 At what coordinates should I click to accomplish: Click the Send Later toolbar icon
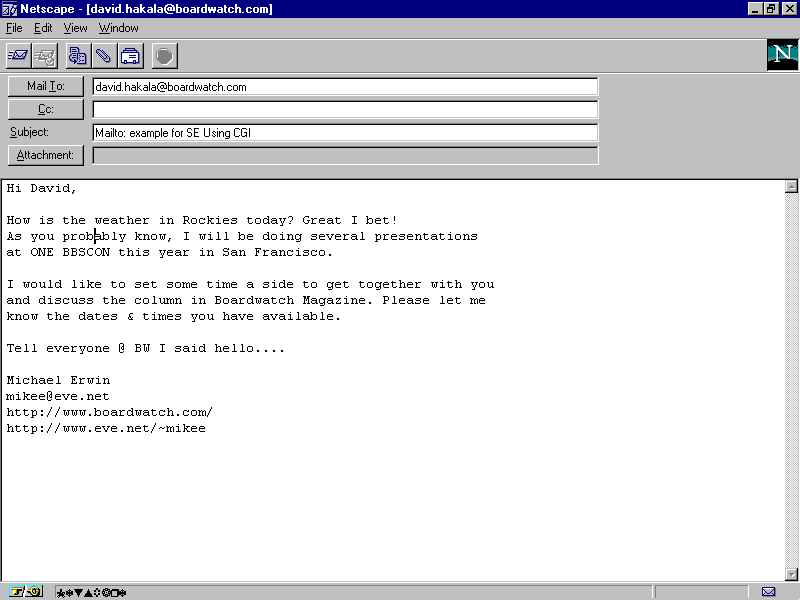[44, 55]
